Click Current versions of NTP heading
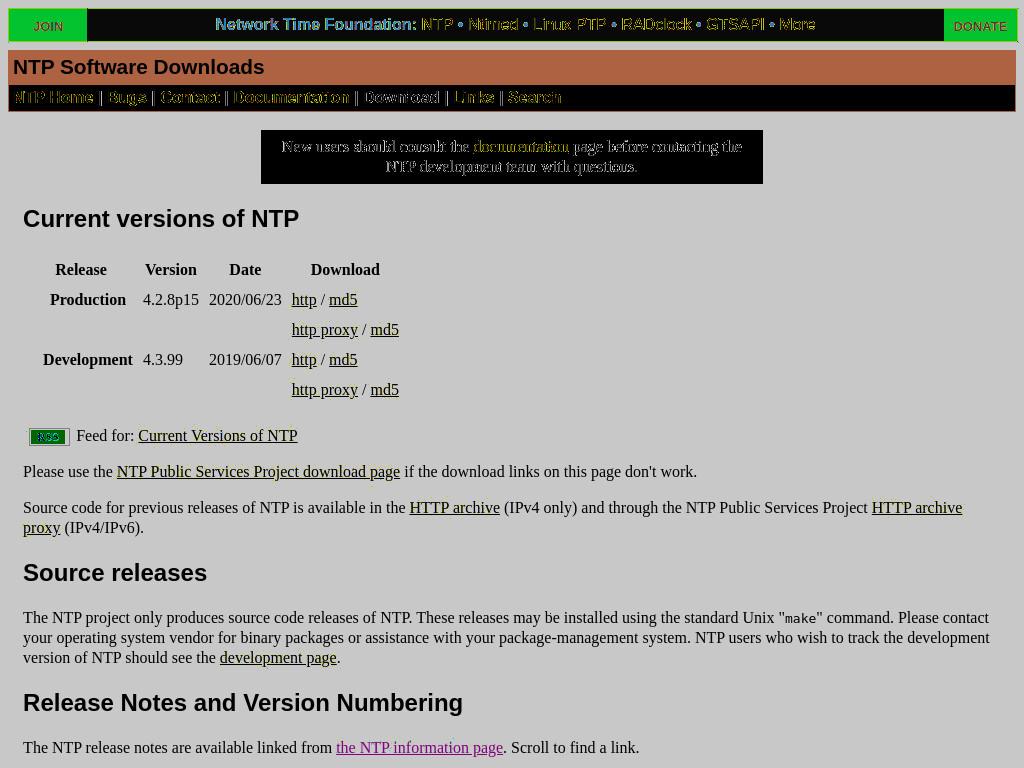 pyautogui.click(x=161, y=219)
